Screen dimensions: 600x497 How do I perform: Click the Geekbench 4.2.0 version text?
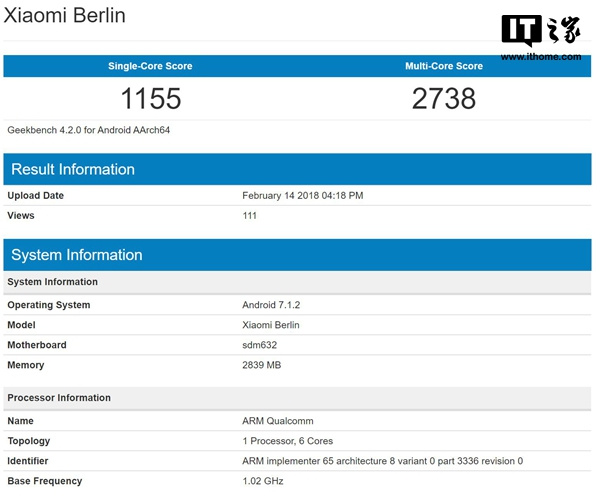point(88,130)
